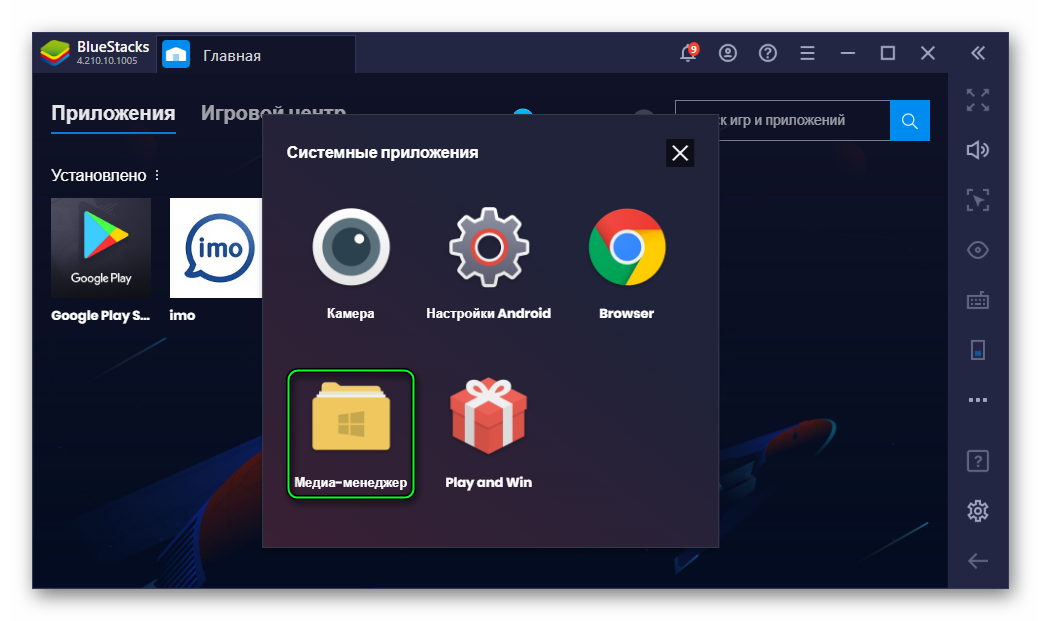Open the hamburger menu in title bar

click(x=807, y=53)
